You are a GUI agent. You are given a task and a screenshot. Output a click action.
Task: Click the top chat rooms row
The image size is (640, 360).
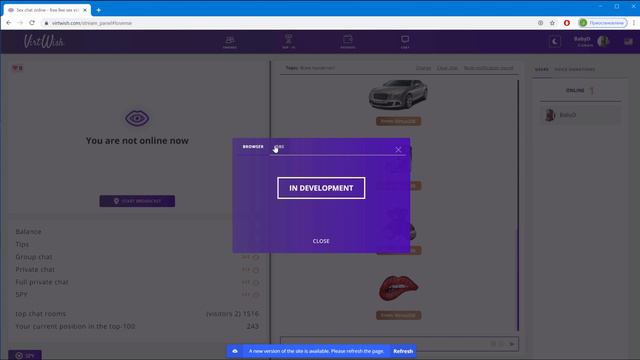(137, 314)
